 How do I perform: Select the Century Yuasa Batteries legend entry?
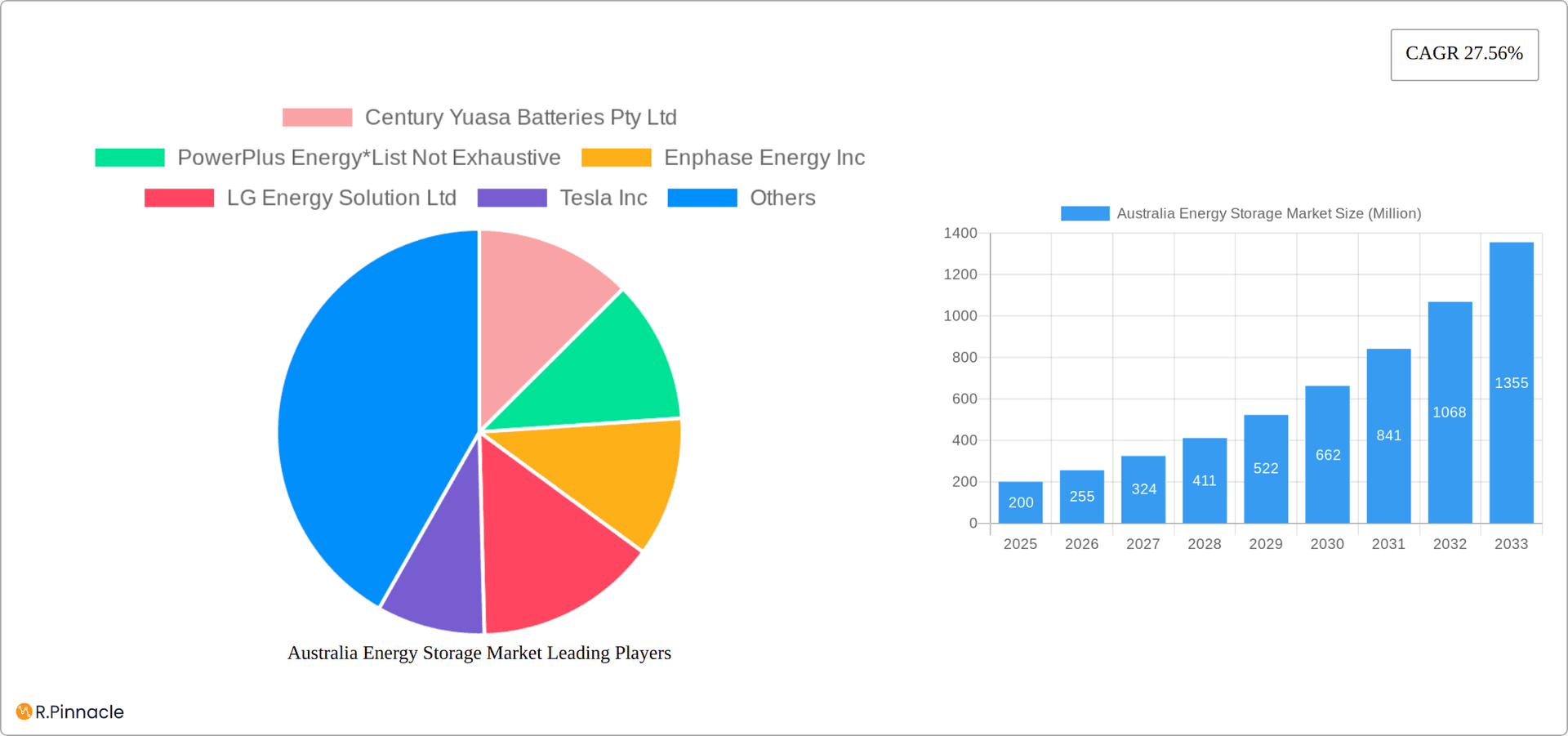click(x=520, y=117)
